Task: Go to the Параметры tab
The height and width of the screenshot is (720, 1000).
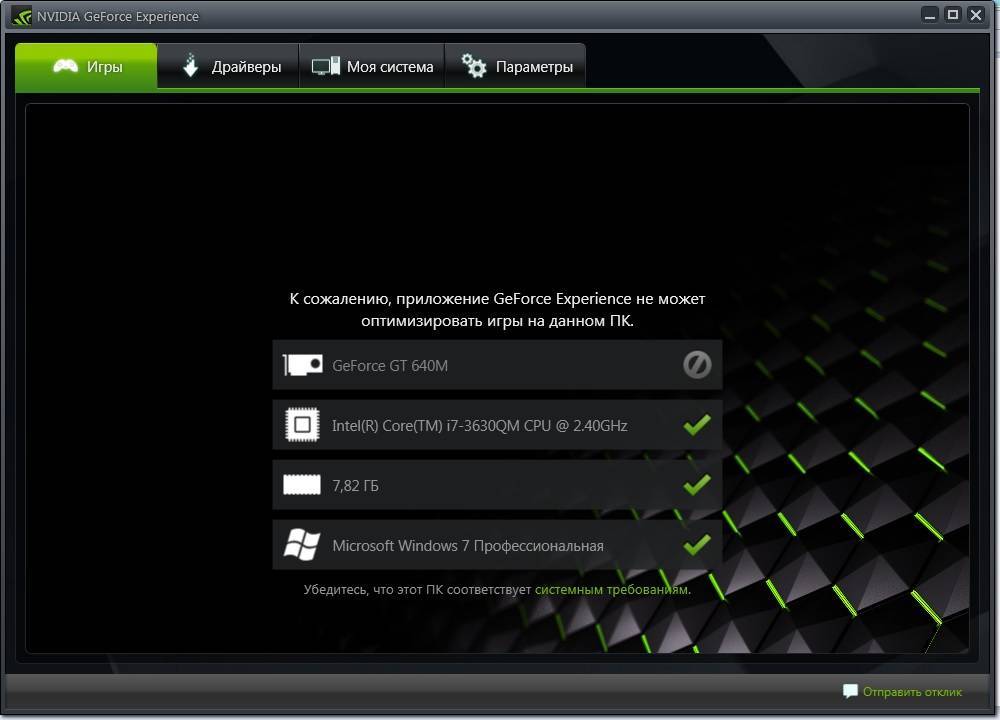Action: (x=515, y=66)
